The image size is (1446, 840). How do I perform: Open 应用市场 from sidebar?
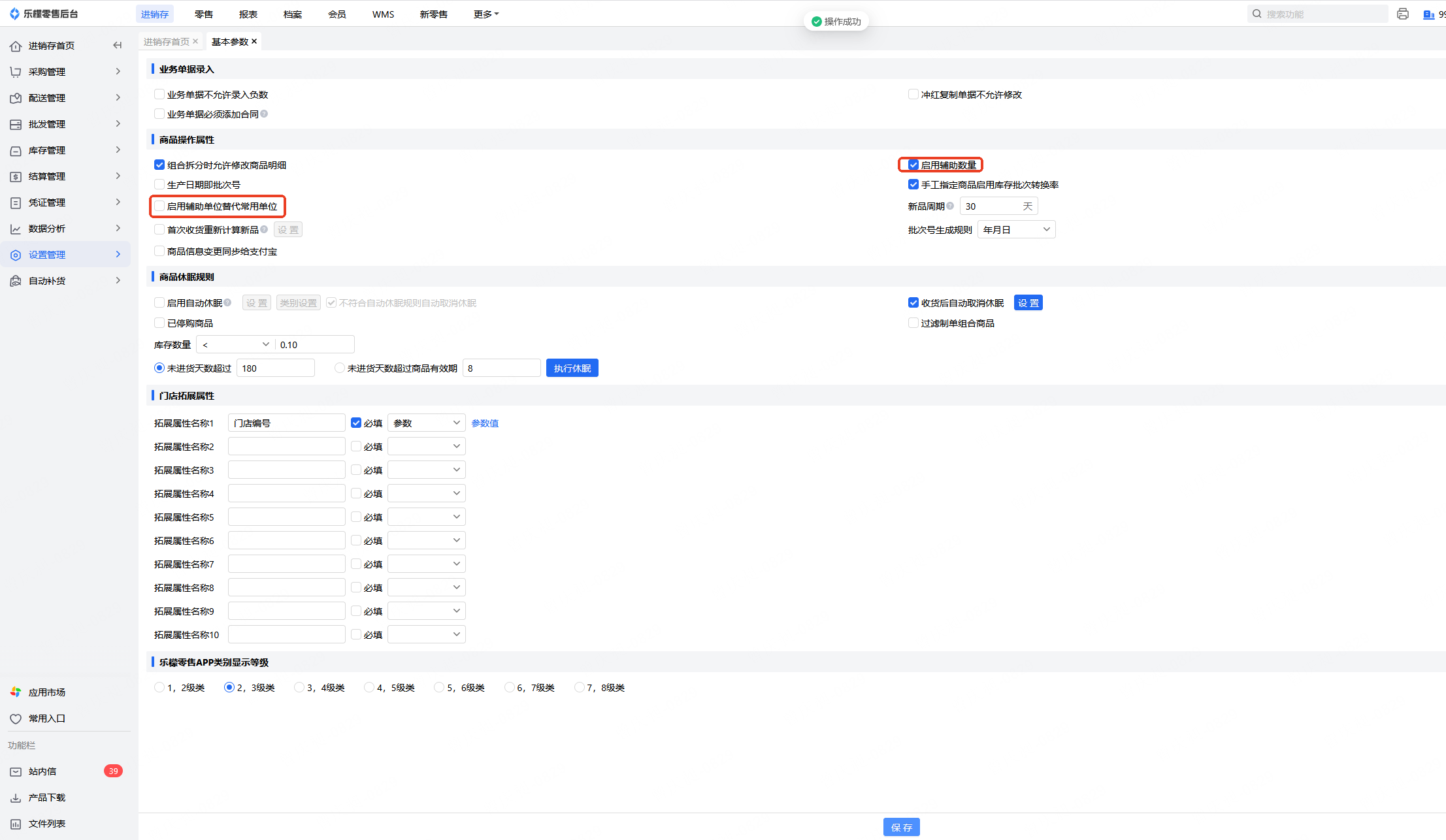(46, 692)
